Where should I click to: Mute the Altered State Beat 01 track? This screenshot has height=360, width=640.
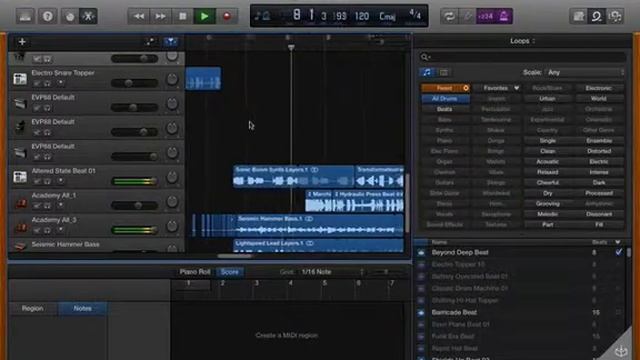point(37,181)
